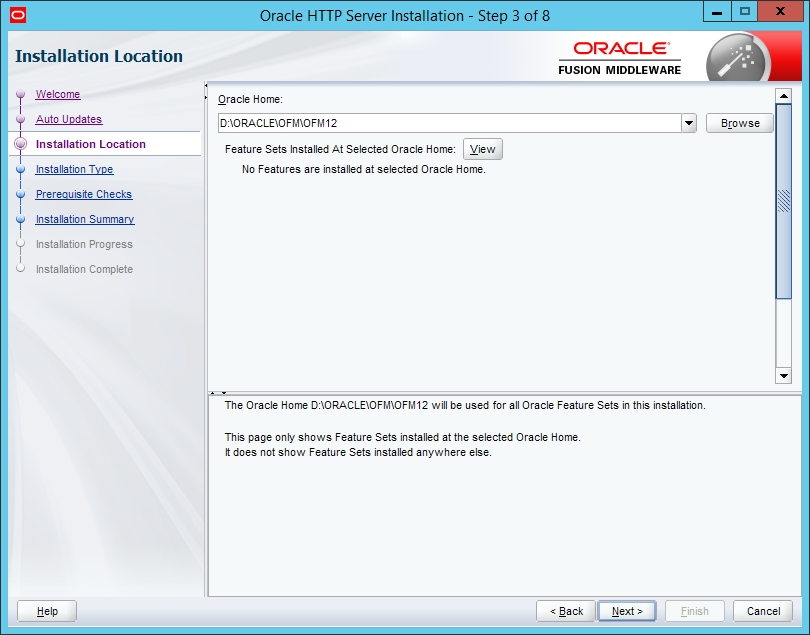Proceed with the Next button
Screen dimensions: 810x635
tap(627, 611)
